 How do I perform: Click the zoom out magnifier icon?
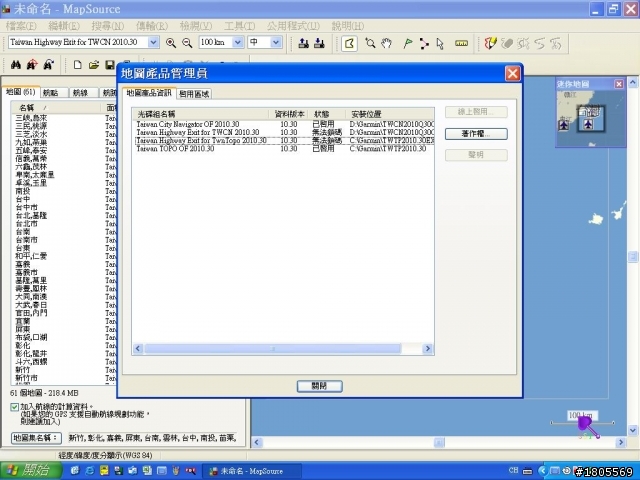point(187,43)
